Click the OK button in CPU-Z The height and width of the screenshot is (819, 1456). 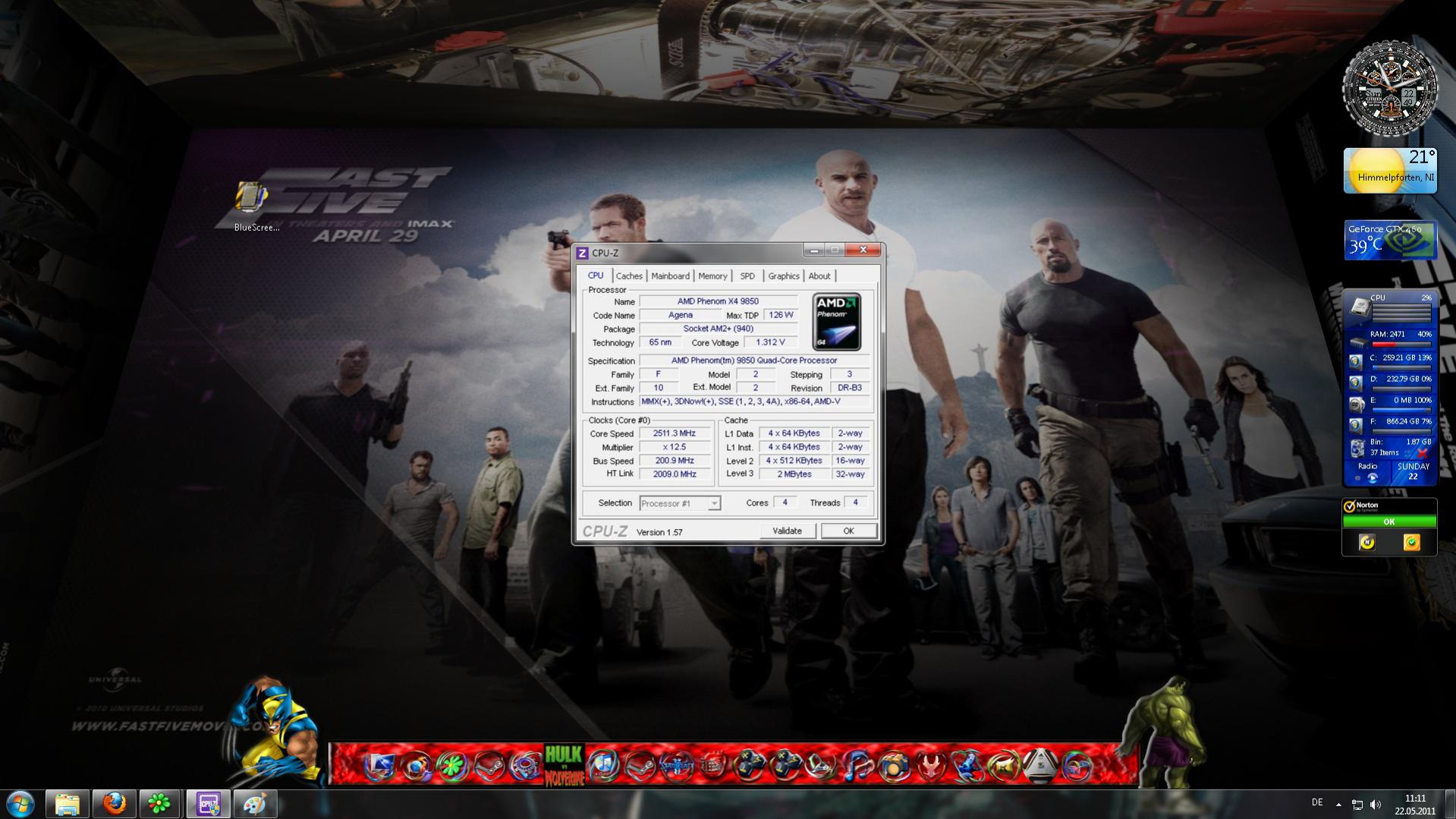pyautogui.click(x=848, y=531)
